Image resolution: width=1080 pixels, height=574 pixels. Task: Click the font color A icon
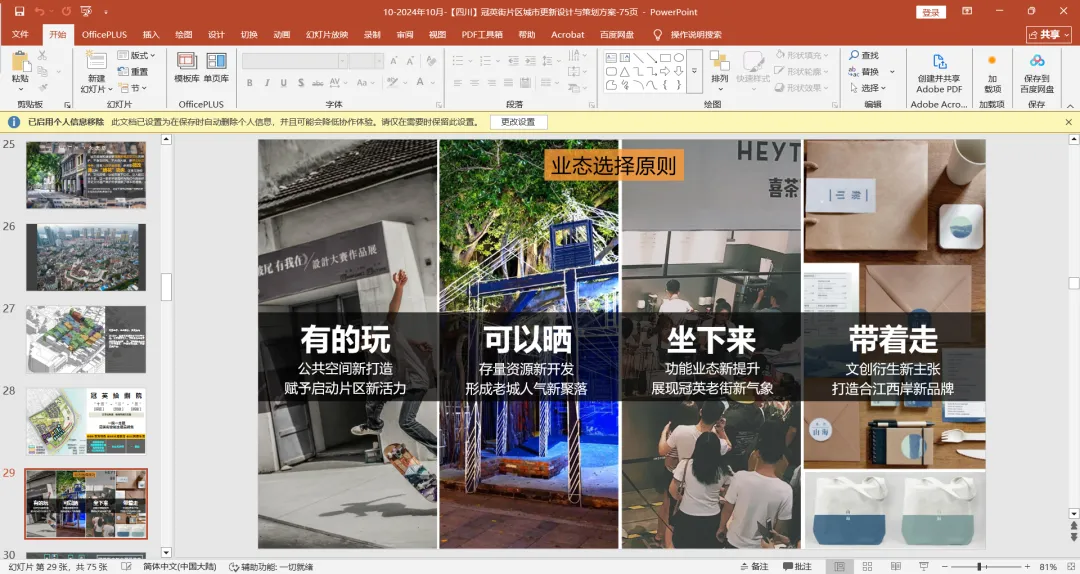[420, 83]
